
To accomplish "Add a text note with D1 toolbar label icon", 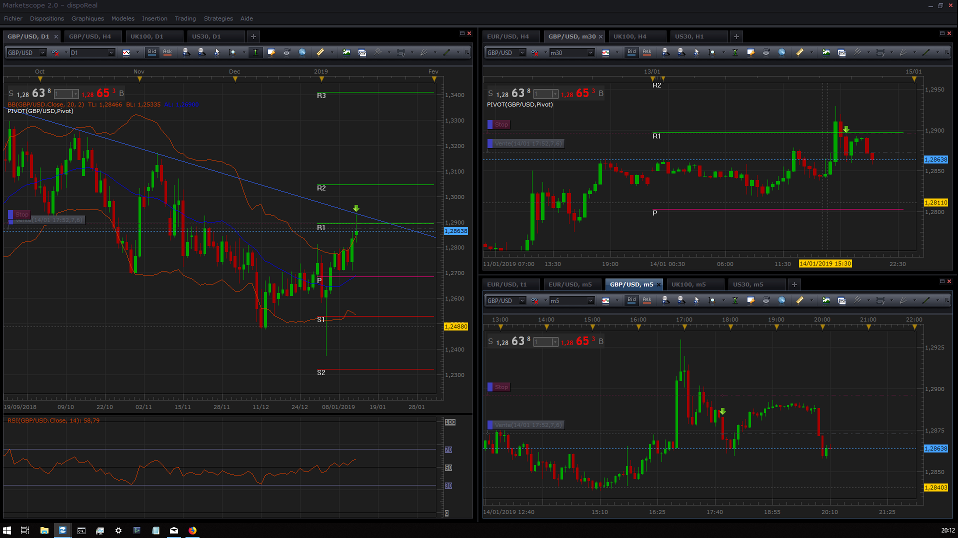I will click(271, 53).
